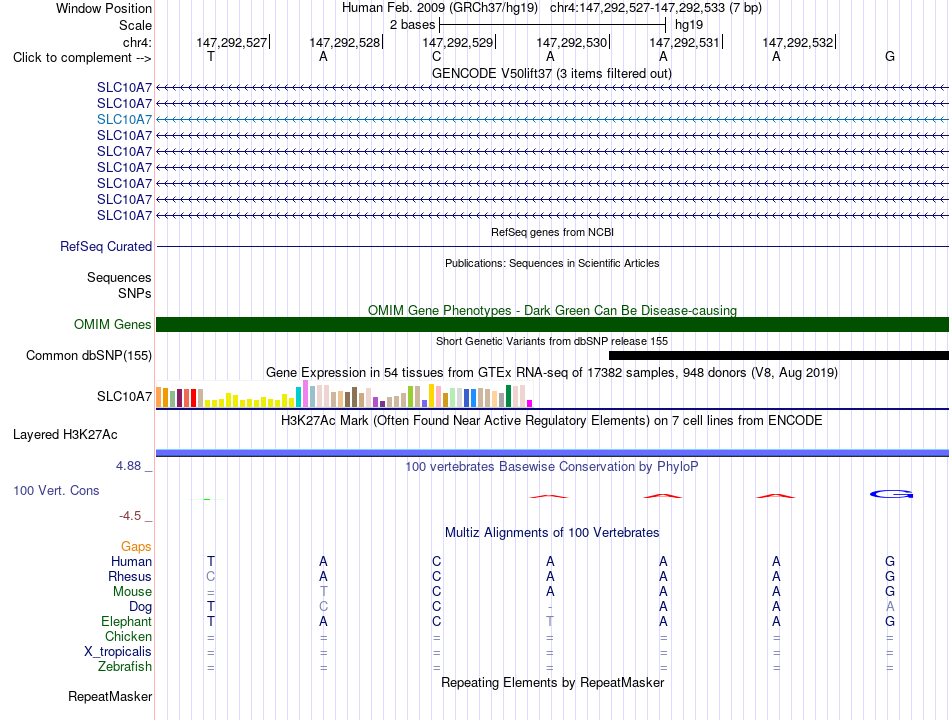Open the RefSeq Curated track label
Image resolution: width=950 pixels, height=720 pixels.
(106, 247)
